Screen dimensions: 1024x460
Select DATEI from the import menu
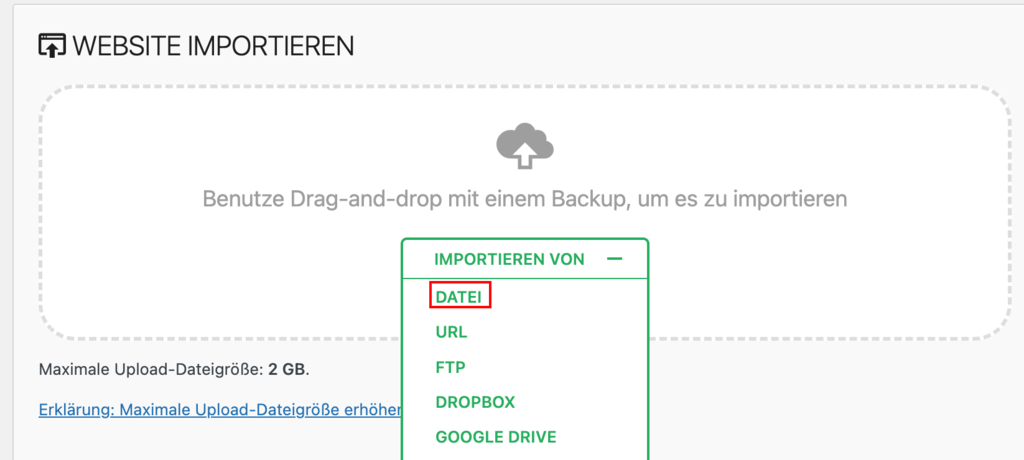(x=461, y=296)
